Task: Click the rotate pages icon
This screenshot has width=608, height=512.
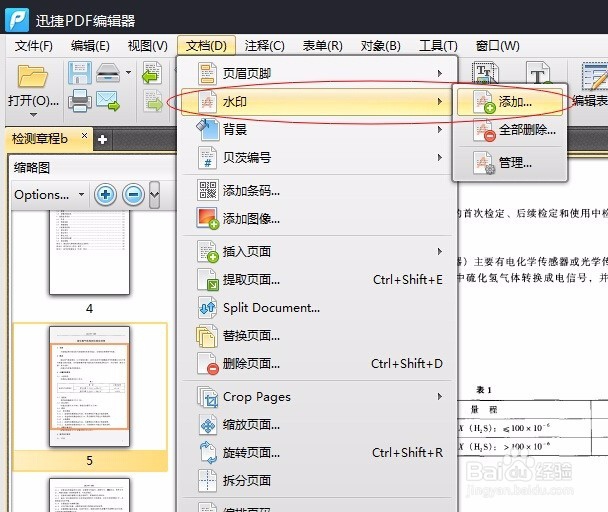Action: tap(207, 453)
